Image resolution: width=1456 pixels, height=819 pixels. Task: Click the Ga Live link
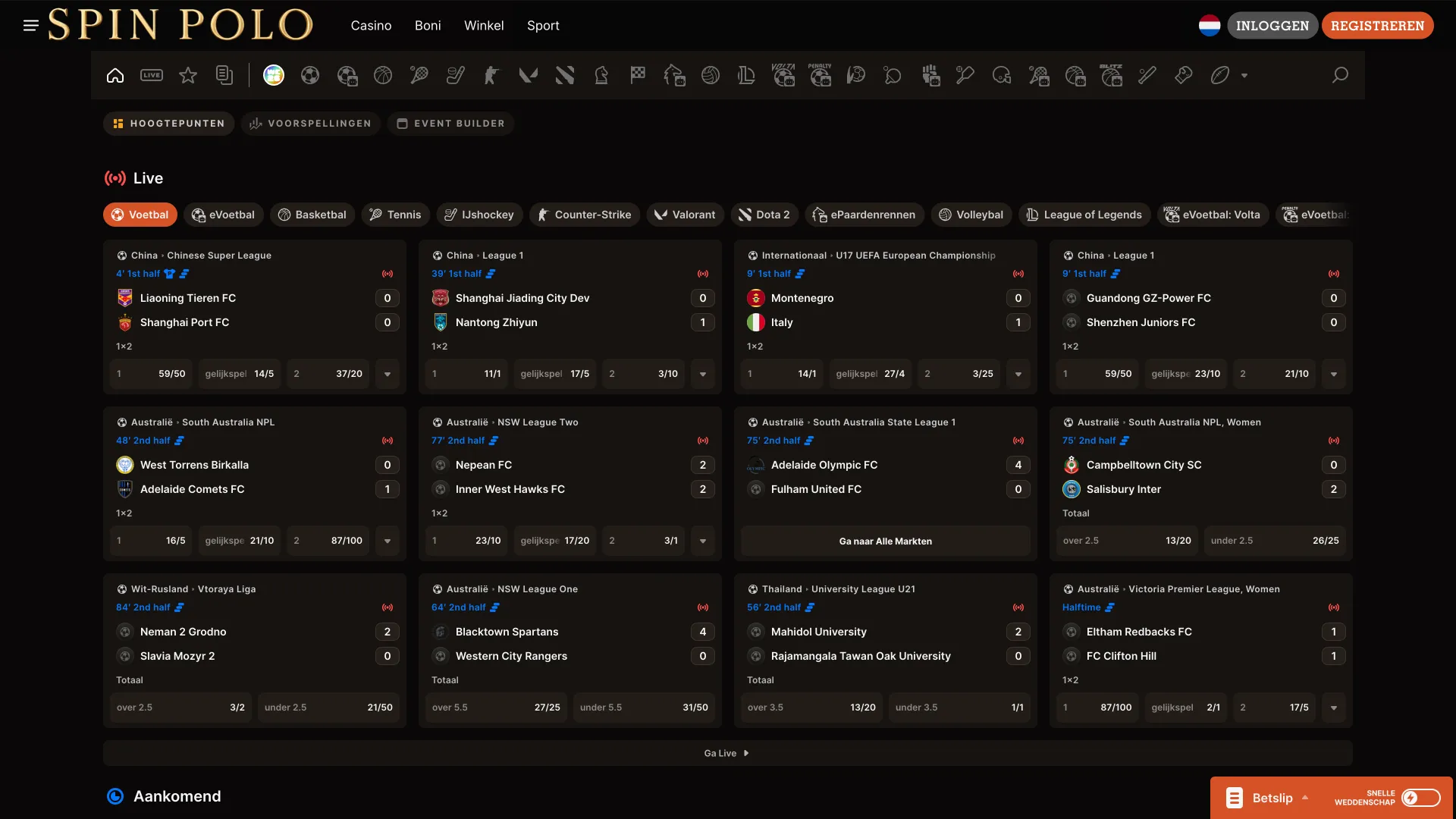tap(727, 753)
